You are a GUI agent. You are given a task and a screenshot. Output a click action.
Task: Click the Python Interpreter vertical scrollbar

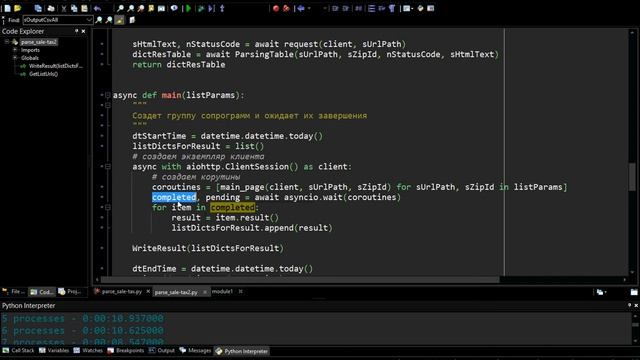point(636,328)
